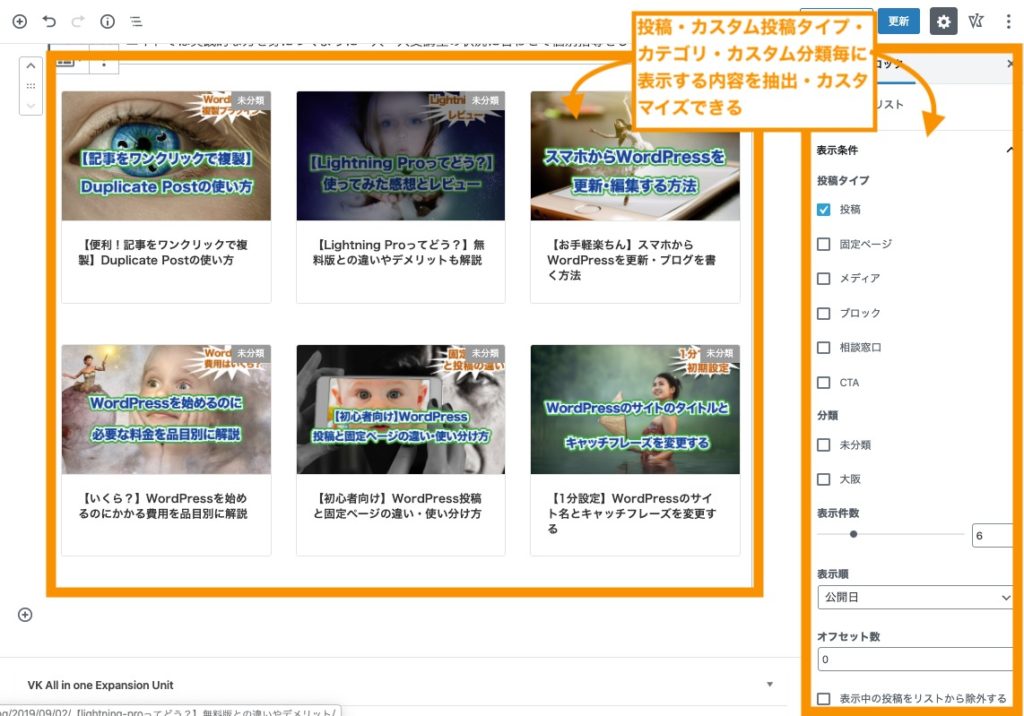
Task: Click the Redo arrow icon
Action: (x=77, y=21)
